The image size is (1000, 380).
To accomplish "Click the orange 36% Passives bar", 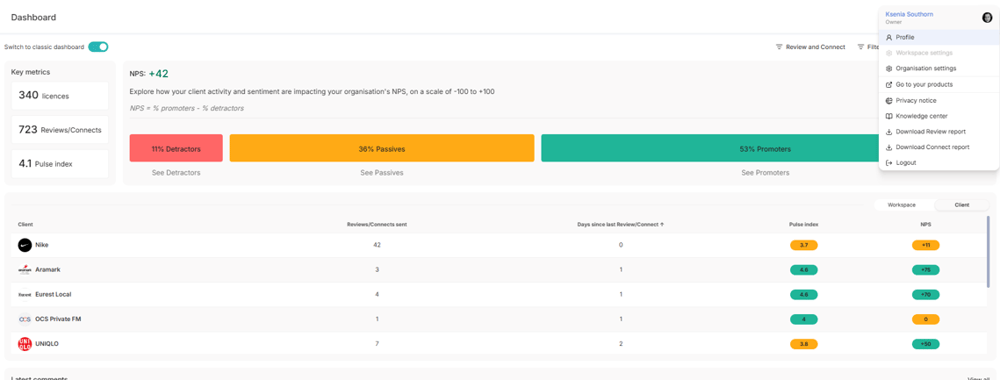I will point(381,148).
